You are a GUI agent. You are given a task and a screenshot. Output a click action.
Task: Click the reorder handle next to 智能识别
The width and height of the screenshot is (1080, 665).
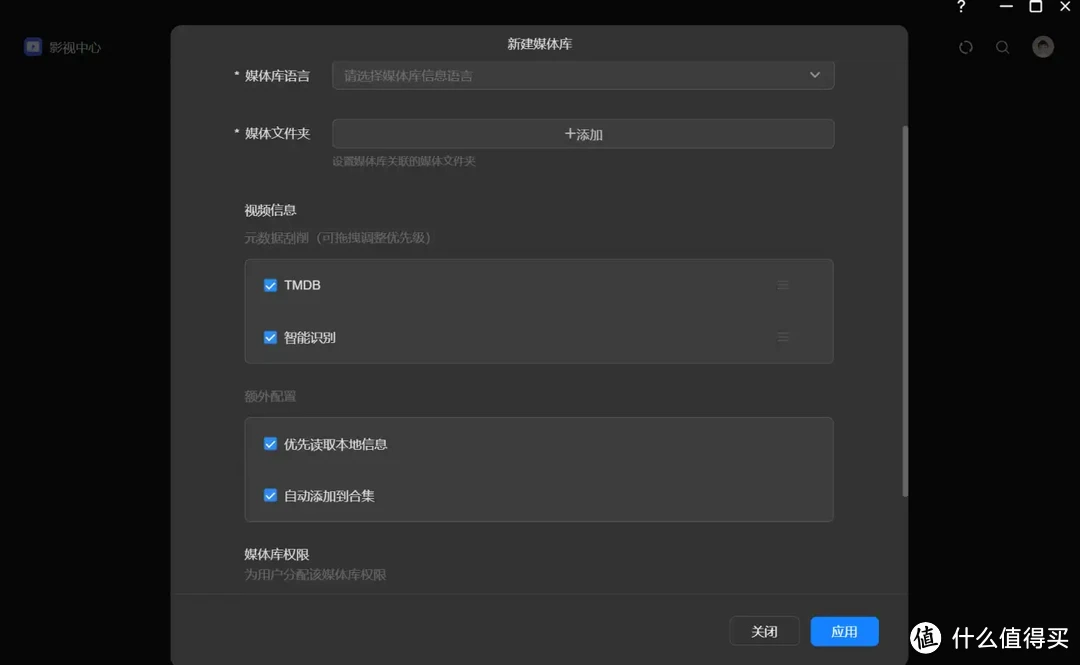(783, 337)
